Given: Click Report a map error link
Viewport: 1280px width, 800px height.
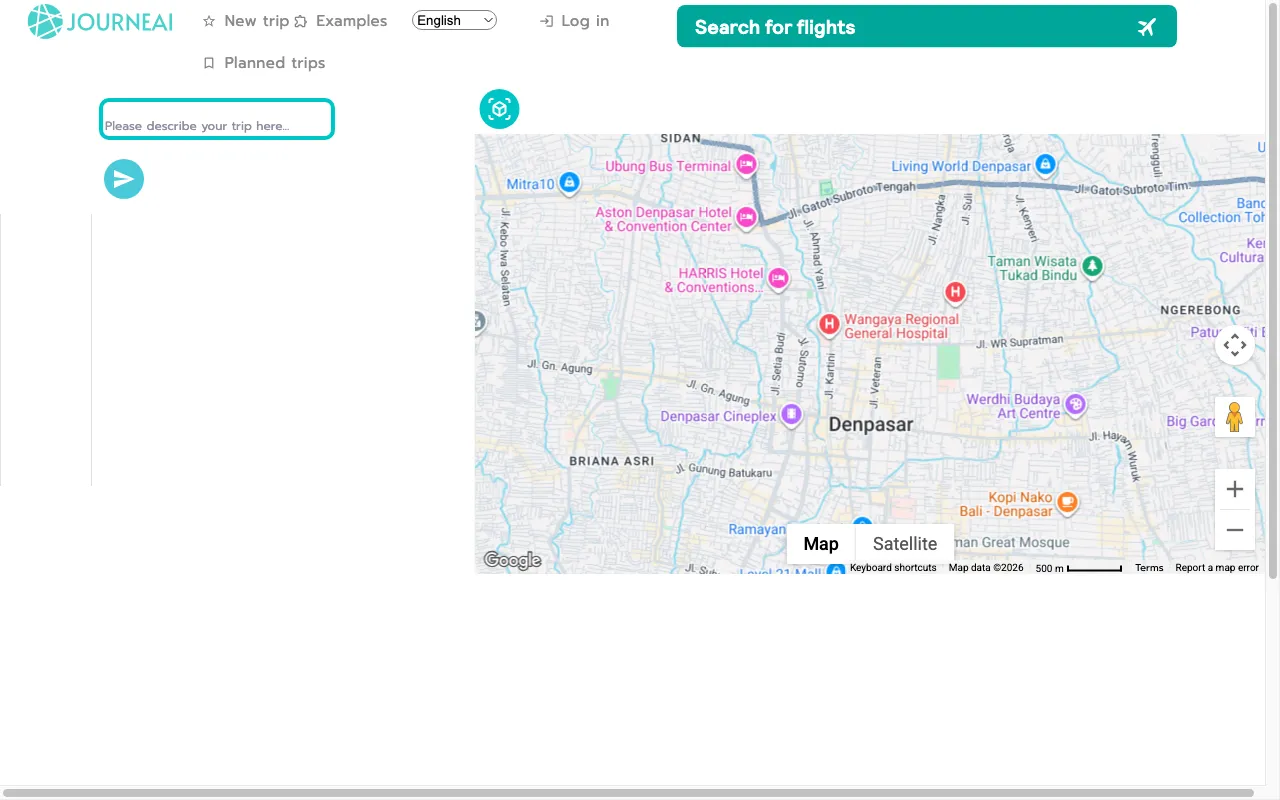Looking at the screenshot, I should [1217, 568].
